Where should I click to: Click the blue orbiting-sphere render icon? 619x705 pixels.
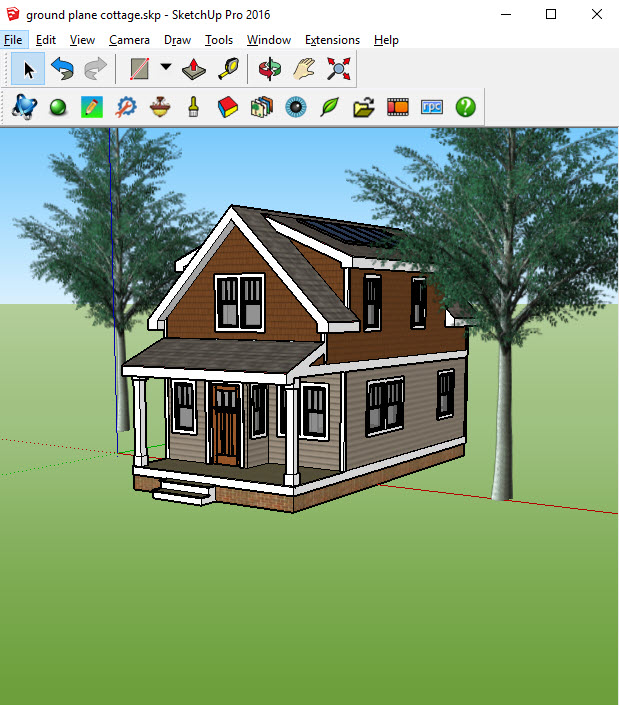pyautogui.click(x=24, y=107)
